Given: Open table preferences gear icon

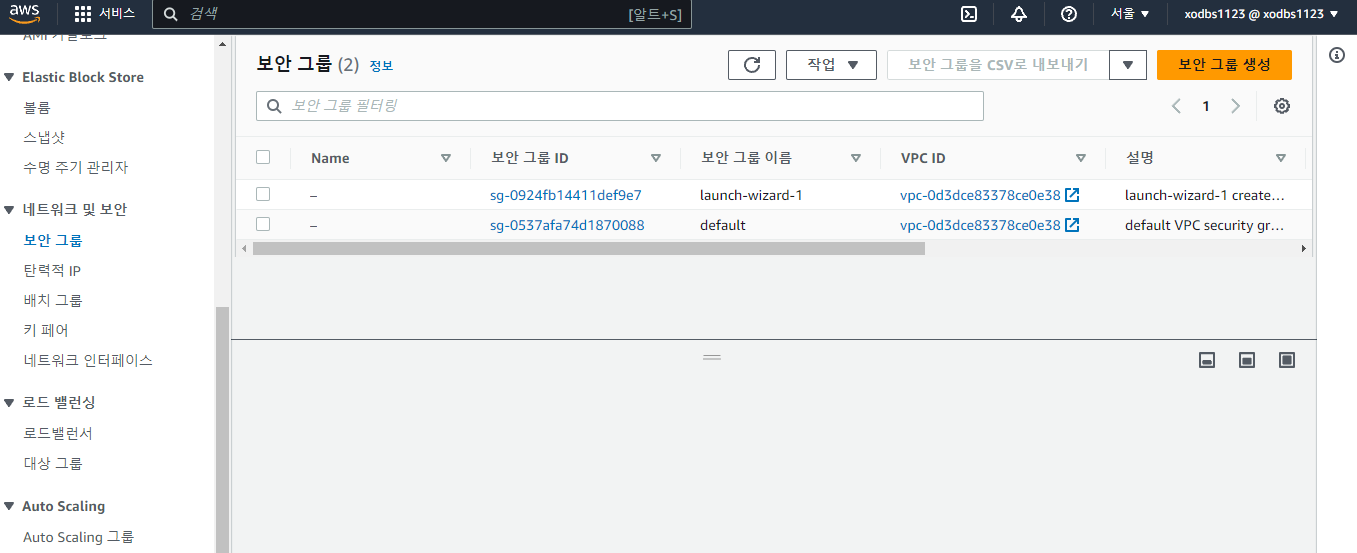Looking at the screenshot, I should click(x=1282, y=106).
